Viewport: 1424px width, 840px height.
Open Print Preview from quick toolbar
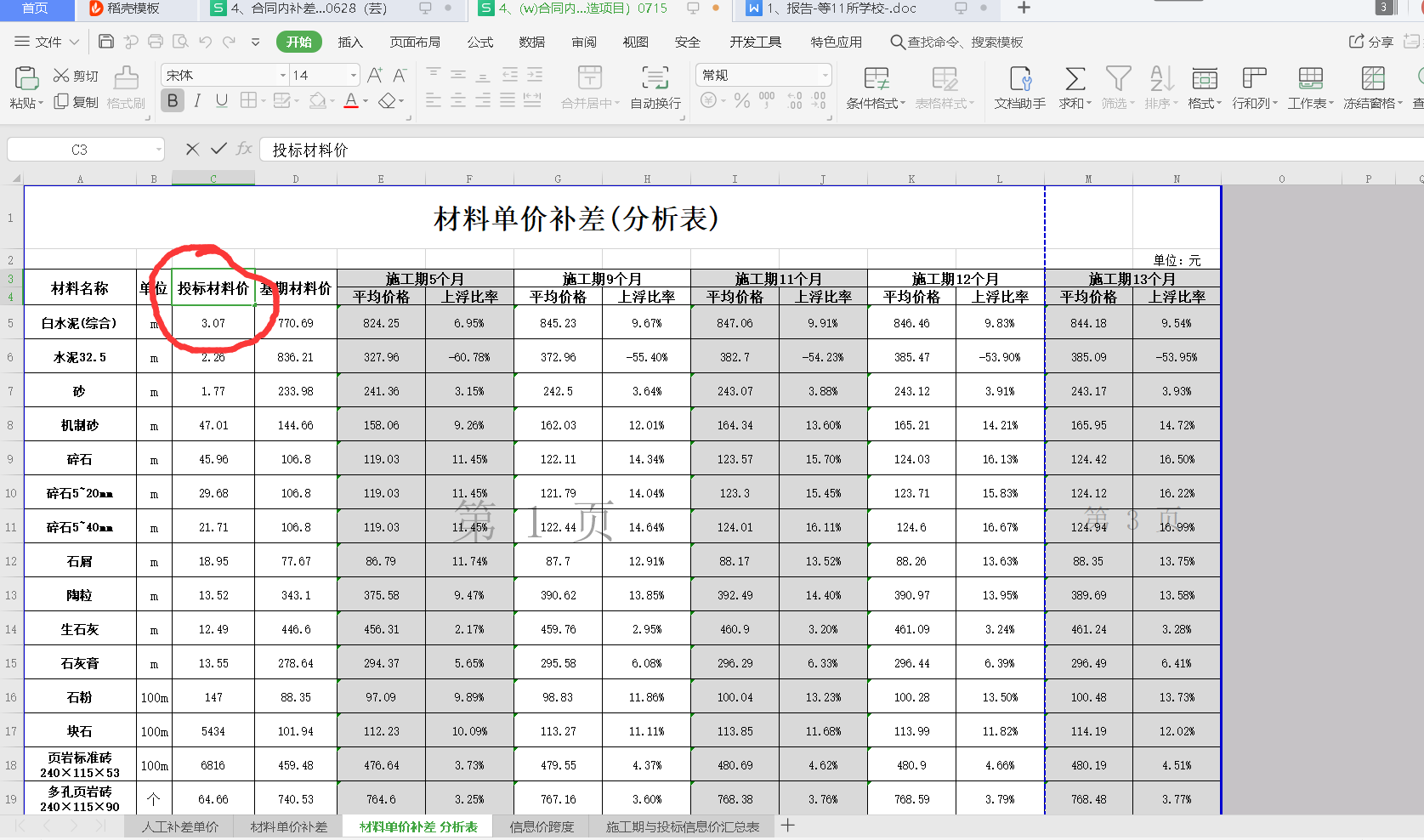point(180,42)
